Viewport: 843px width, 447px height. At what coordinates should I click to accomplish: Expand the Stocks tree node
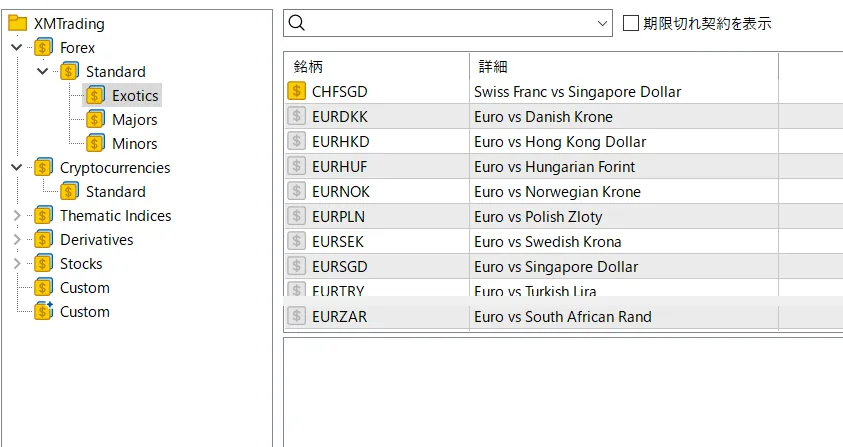(17, 264)
